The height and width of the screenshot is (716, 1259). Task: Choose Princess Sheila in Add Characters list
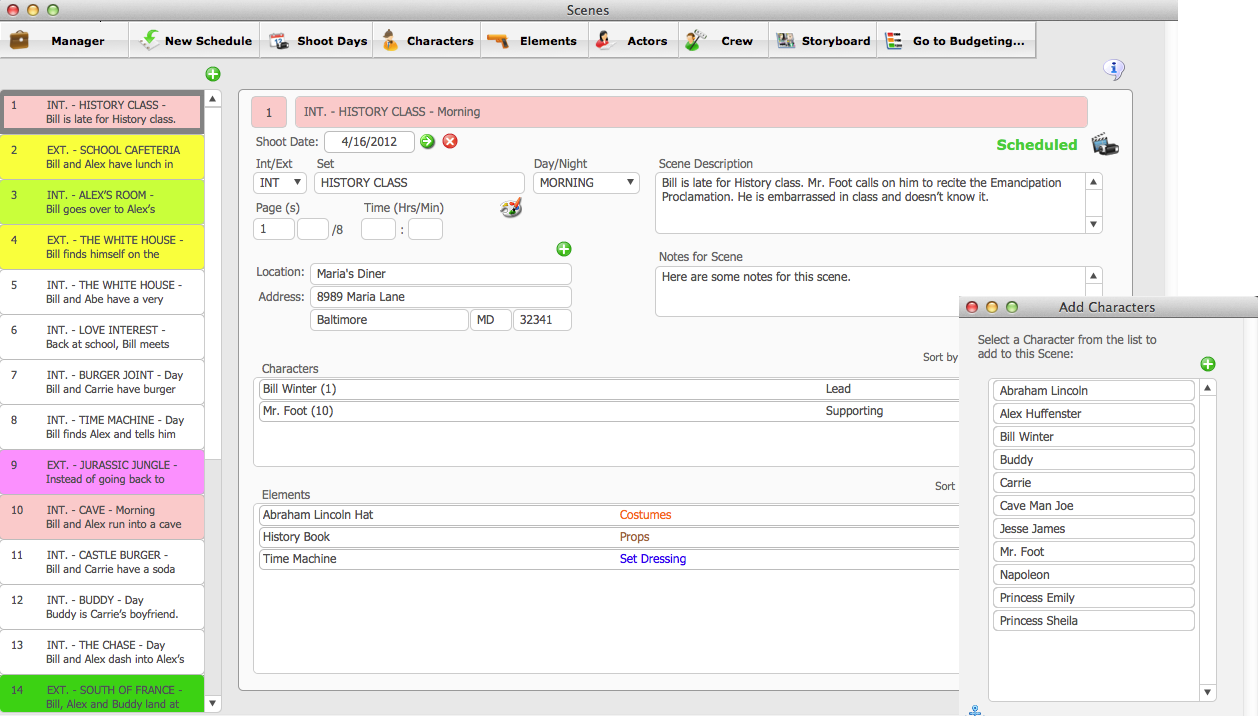click(x=1094, y=621)
